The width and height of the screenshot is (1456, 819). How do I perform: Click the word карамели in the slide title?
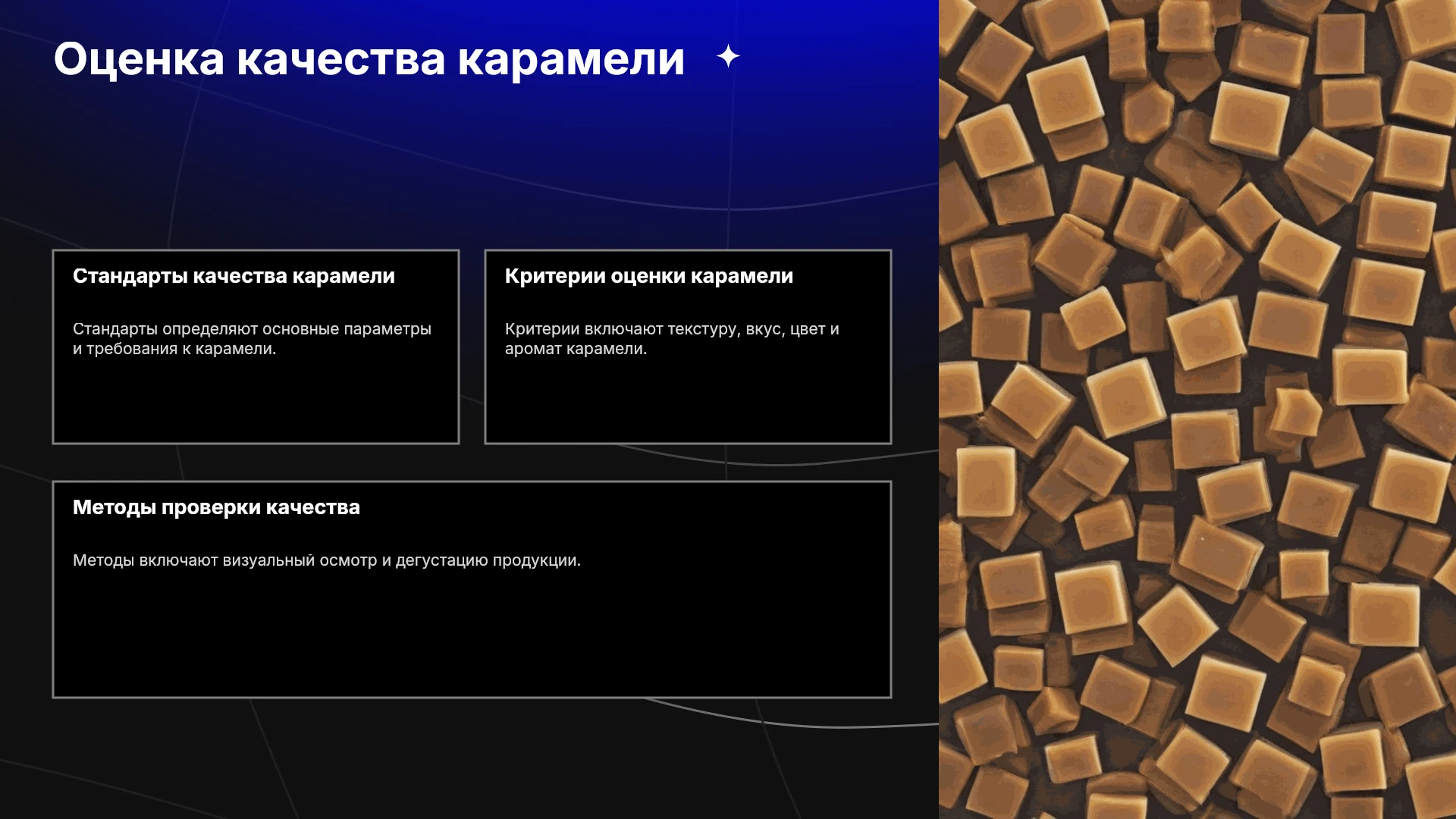pyautogui.click(x=571, y=59)
